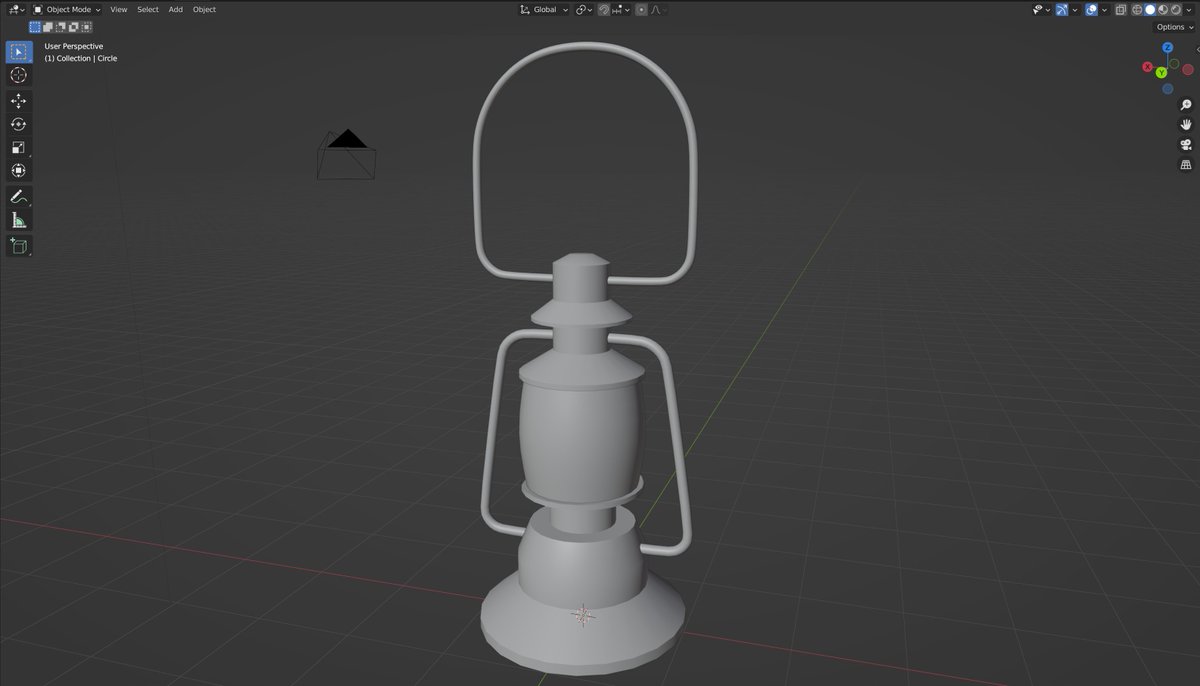Switch to the 3D Cursor tool

click(x=18, y=76)
